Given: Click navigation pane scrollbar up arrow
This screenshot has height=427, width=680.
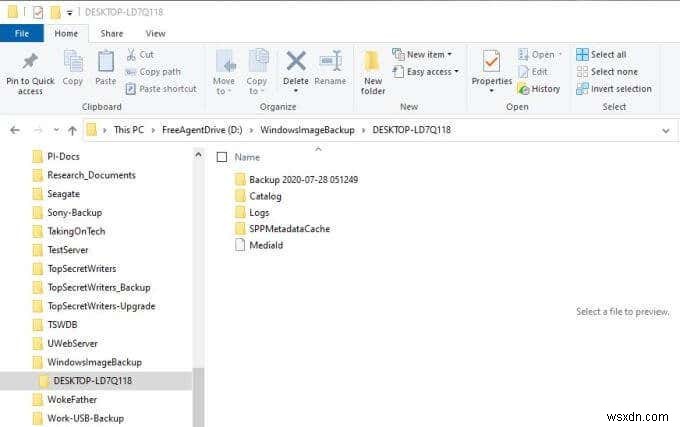Looking at the screenshot, I should coord(198,155).
